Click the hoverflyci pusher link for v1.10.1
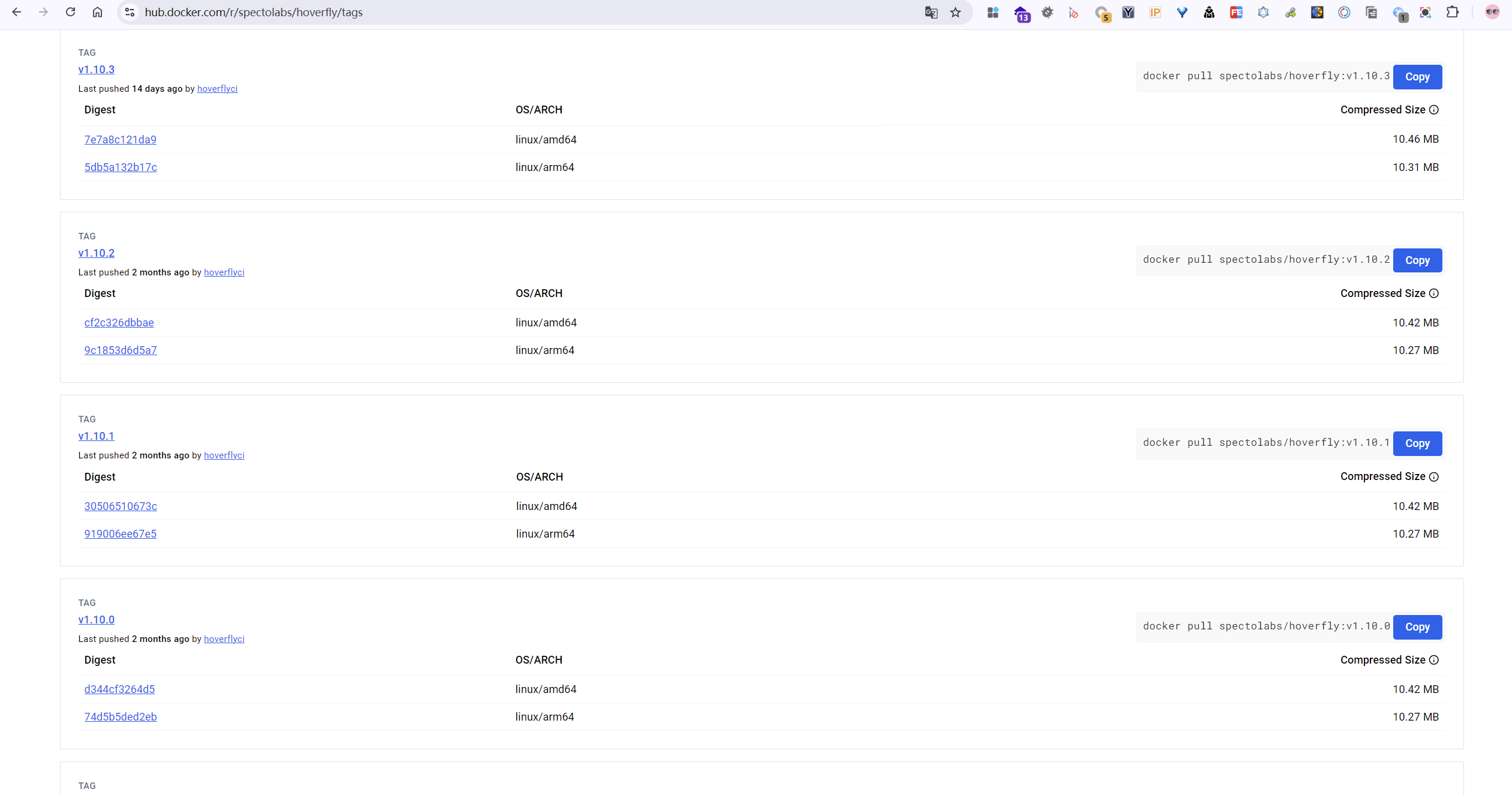 click(x=224, y=455)
